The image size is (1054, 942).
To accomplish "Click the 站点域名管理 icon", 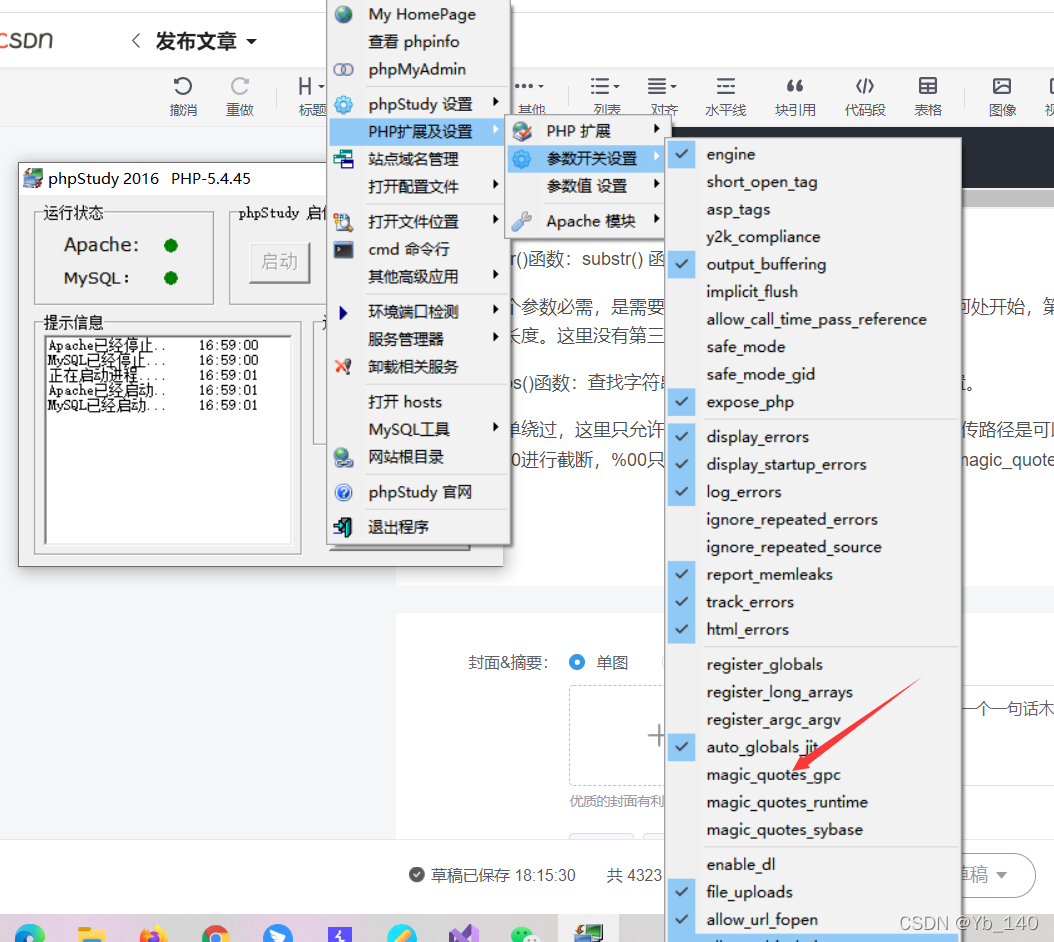I will pyautogui.click(x=343, y=159).
